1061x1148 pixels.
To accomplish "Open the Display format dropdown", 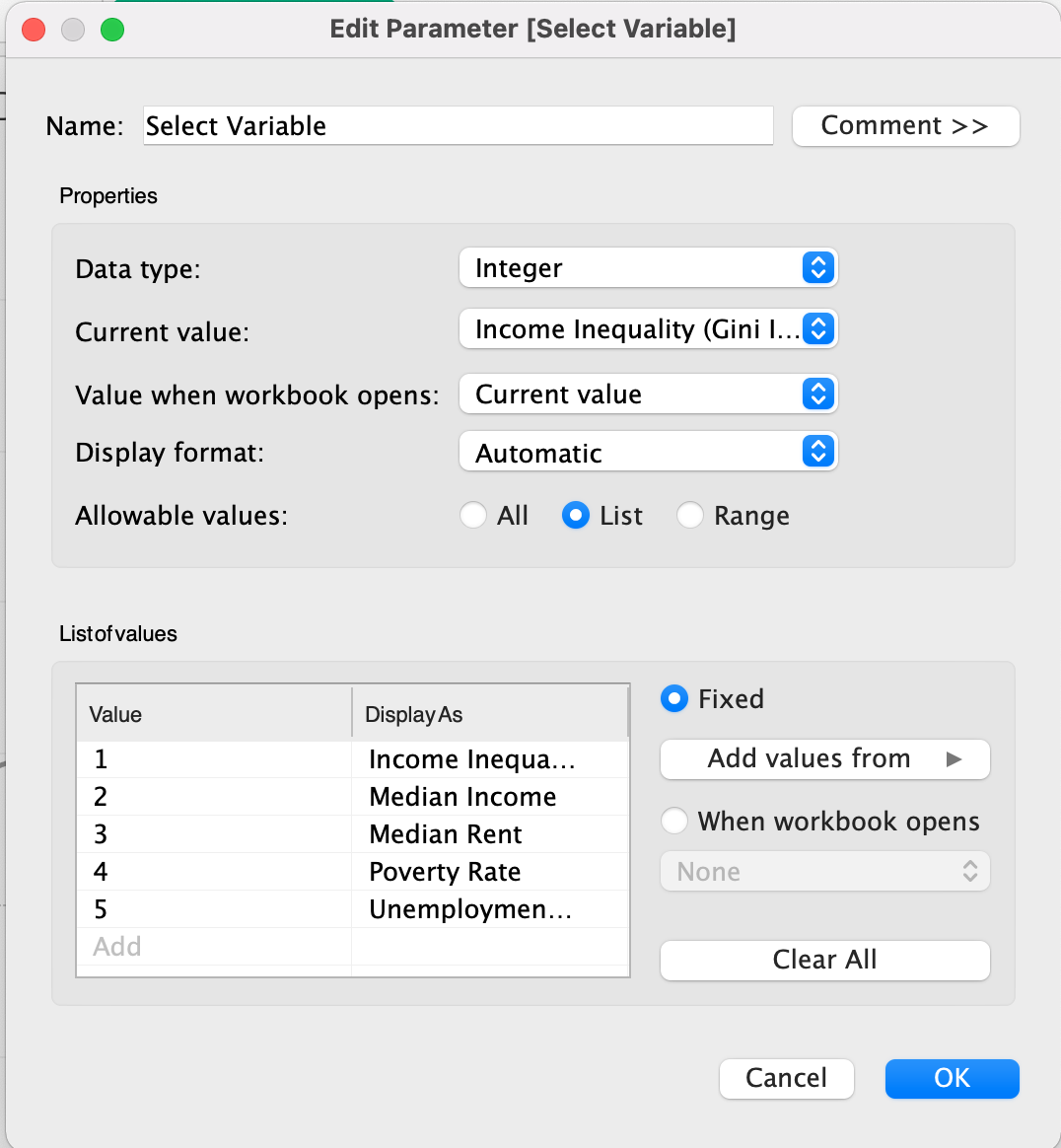I will click(x=648, y=452).
